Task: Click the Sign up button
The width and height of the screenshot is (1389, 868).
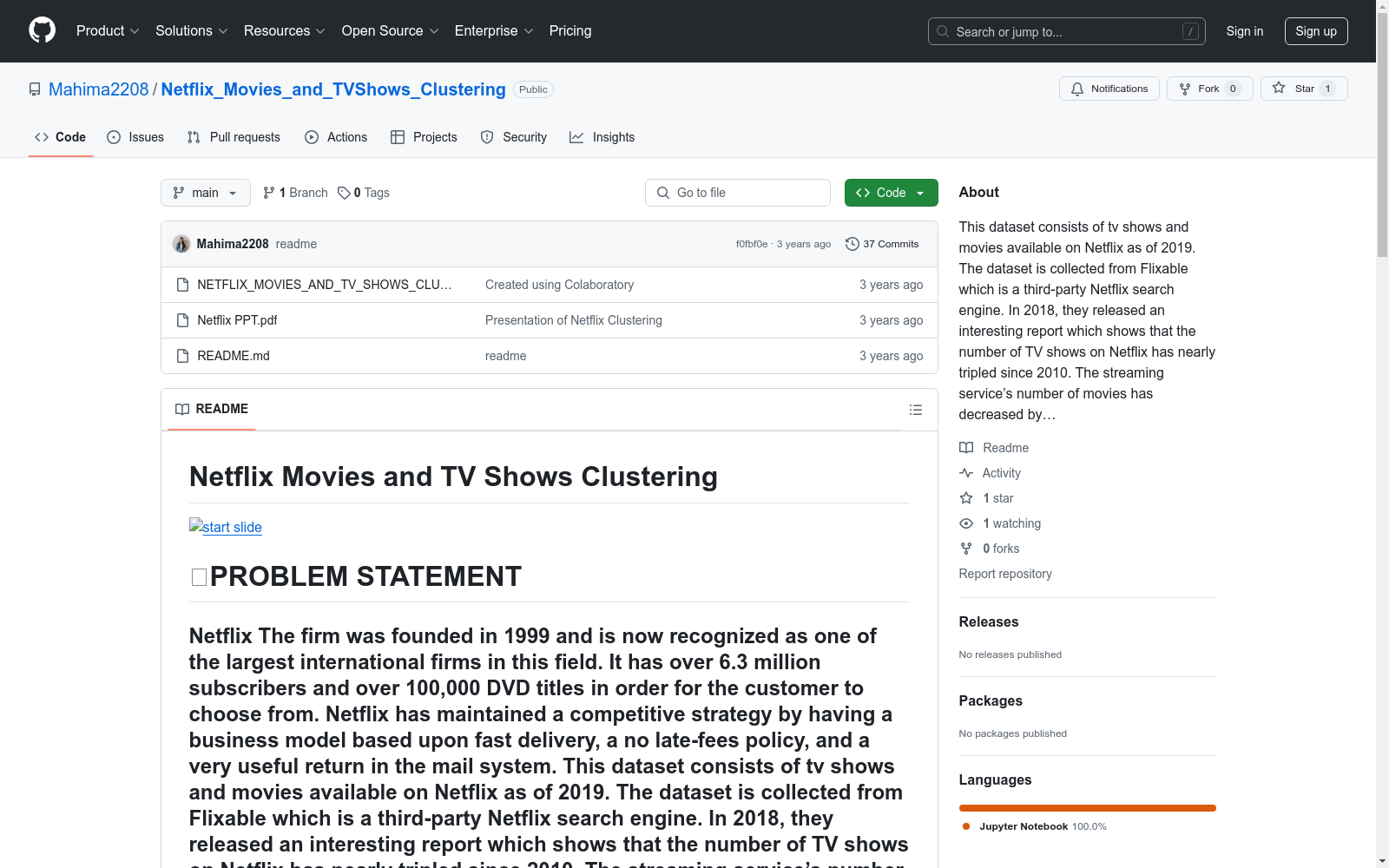Action: click(1316, 31)
